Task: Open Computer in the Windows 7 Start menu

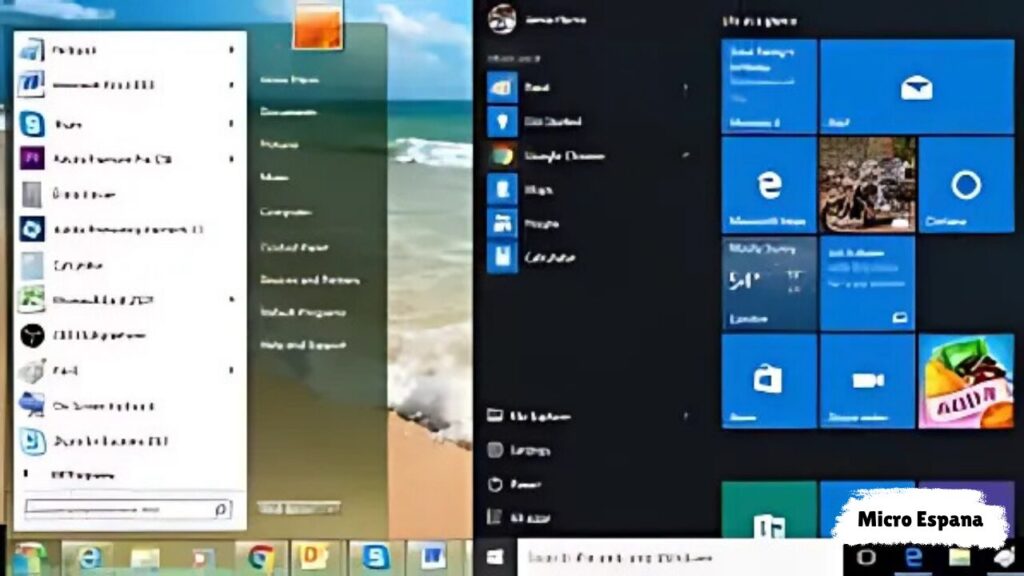Action: tap(286, 212)
